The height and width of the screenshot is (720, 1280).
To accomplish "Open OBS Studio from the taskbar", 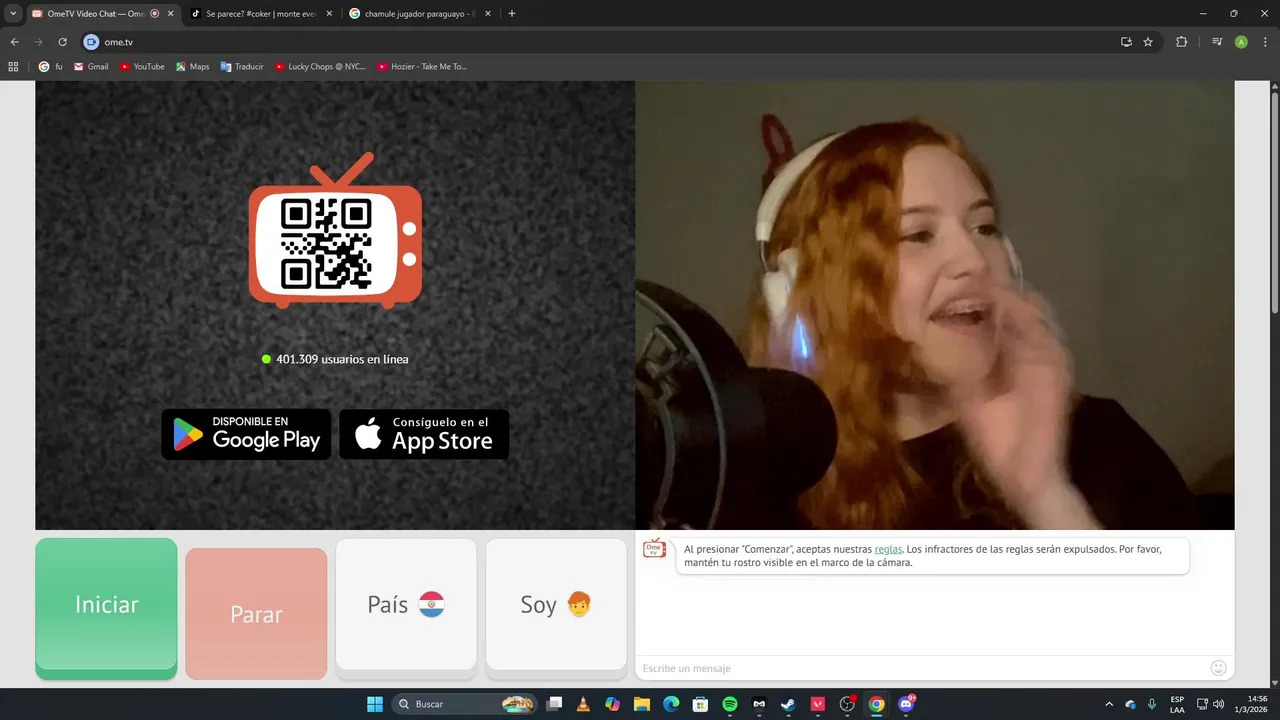I will pos(848,704).
